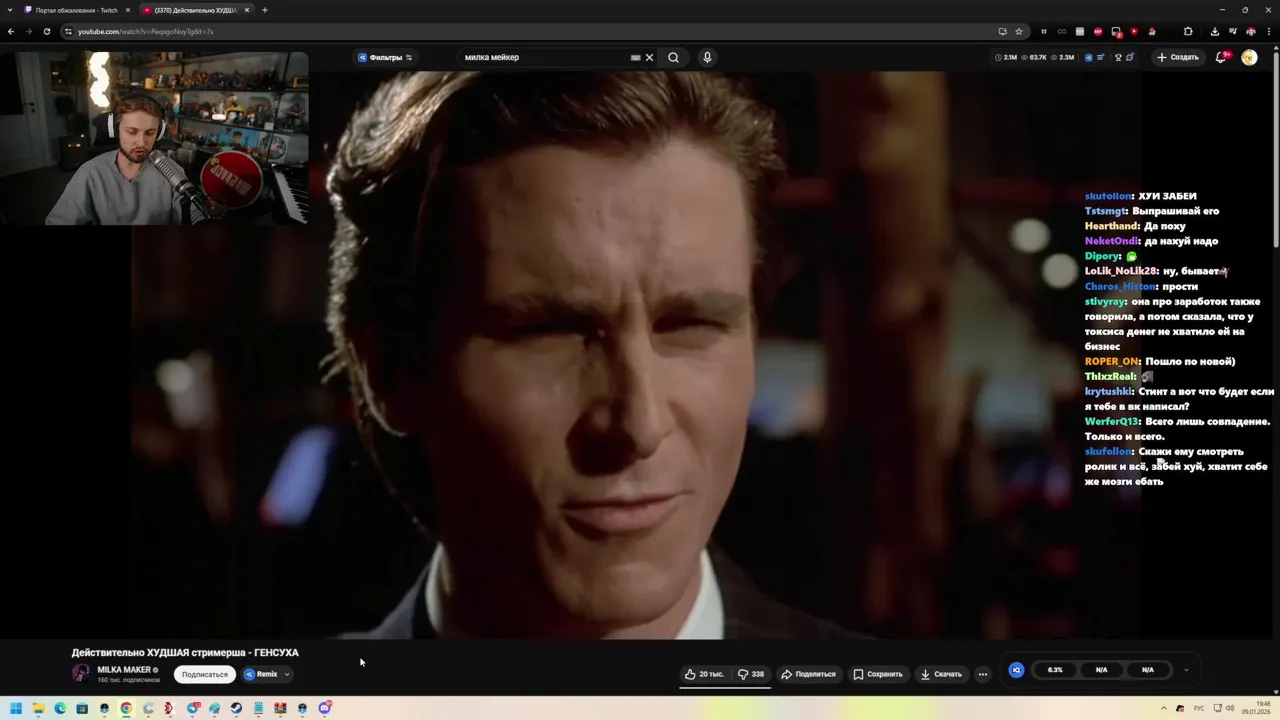The height and width of the screenshot is (720, 1280).
Task: Open the on-screen keyboard icon in search
Action: tap(635, 57)
